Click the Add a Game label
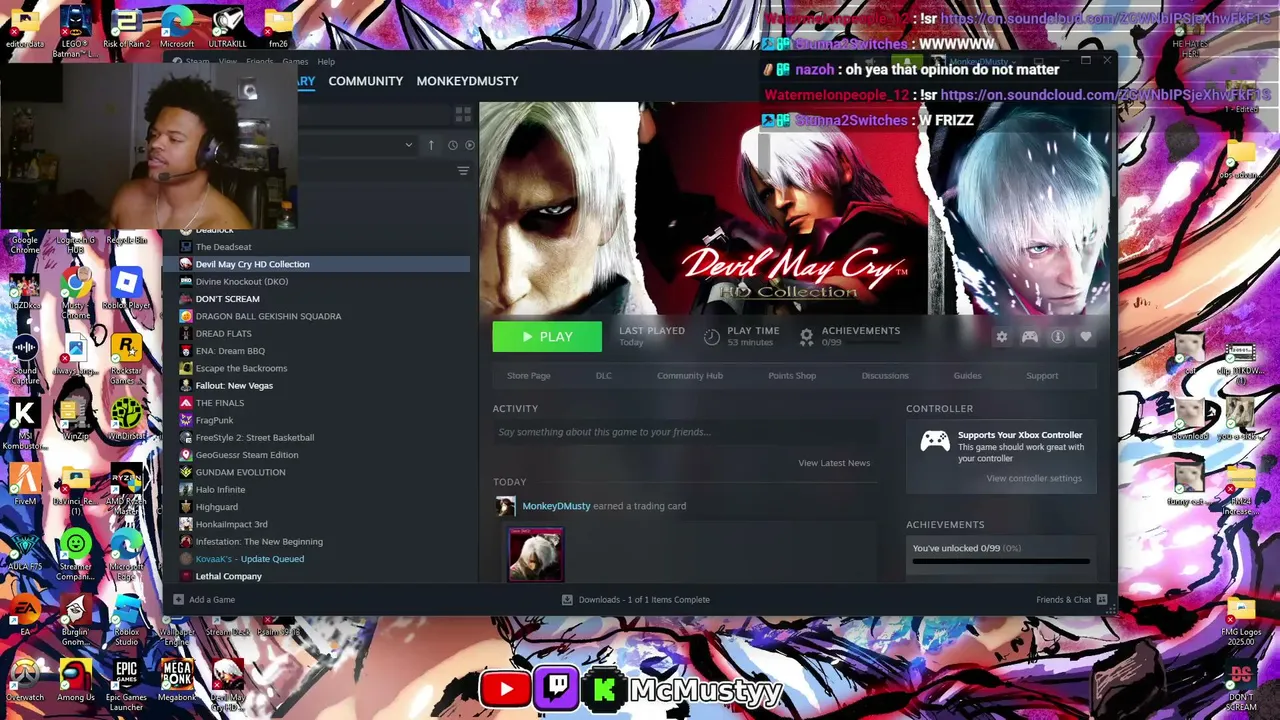The height and width of the screenshot is (720, 1280). (x=212, y=600)
